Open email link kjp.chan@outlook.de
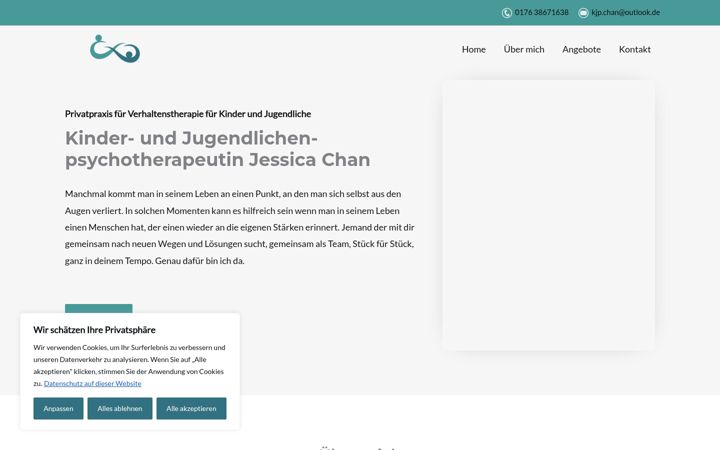 point(625,12)
